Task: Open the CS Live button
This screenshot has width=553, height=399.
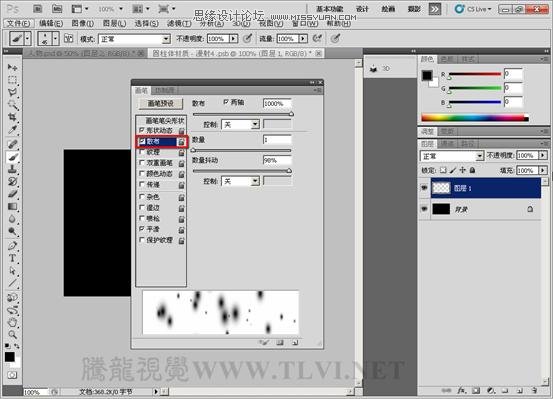Action: tap(473, 9)
